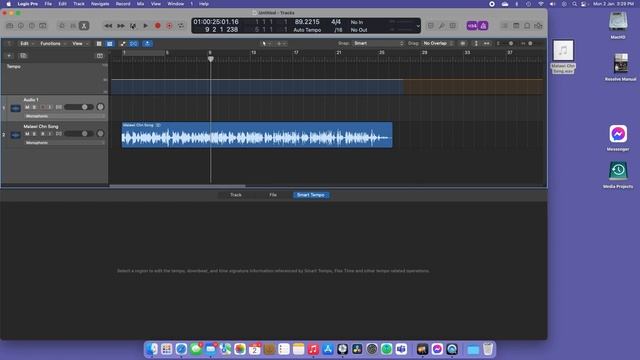The image size is (640, 360).
Task: Open the media Browsers button
Action: [x=538, y=26]
